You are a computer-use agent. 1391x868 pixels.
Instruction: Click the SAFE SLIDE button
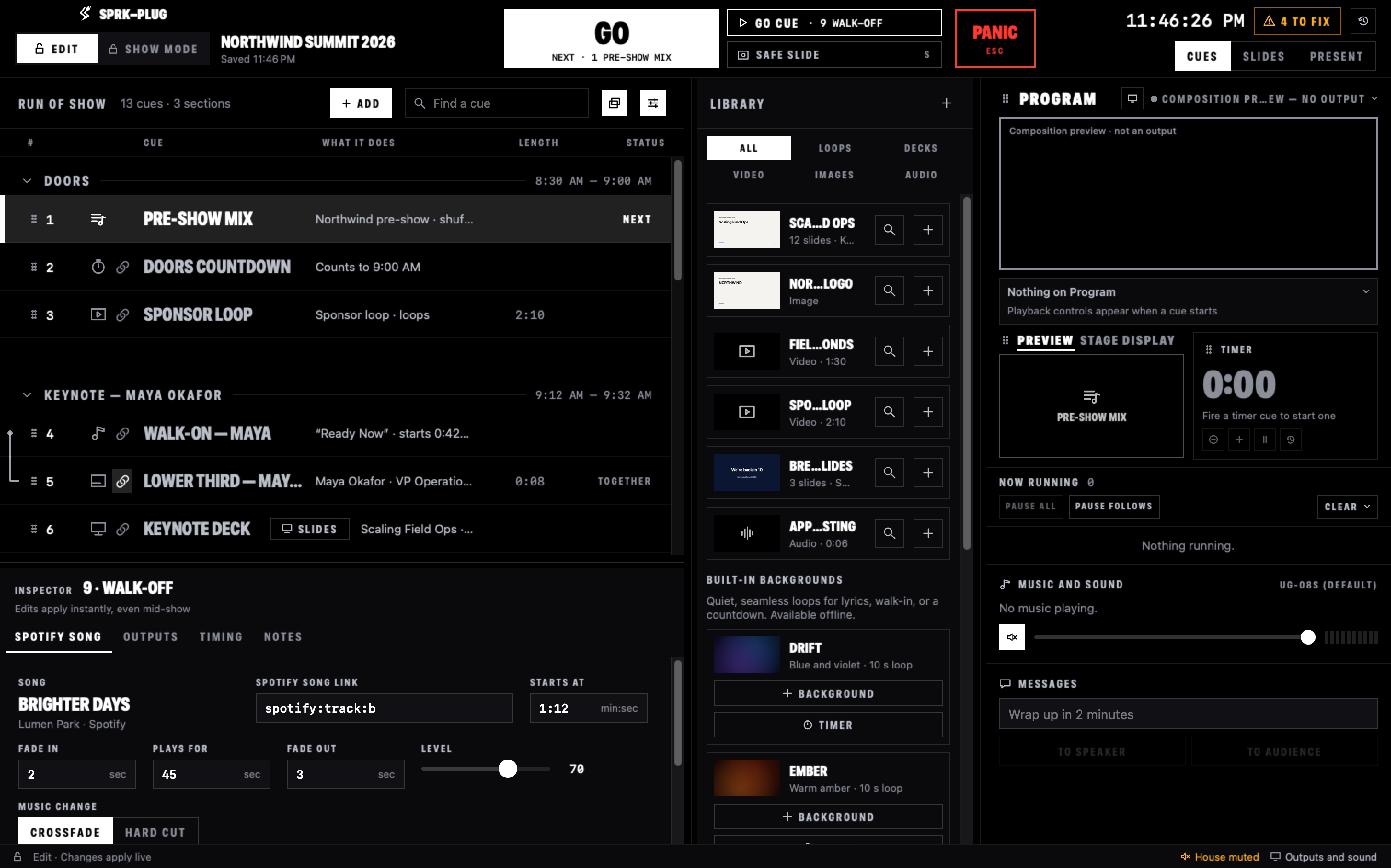pos(834,55)
